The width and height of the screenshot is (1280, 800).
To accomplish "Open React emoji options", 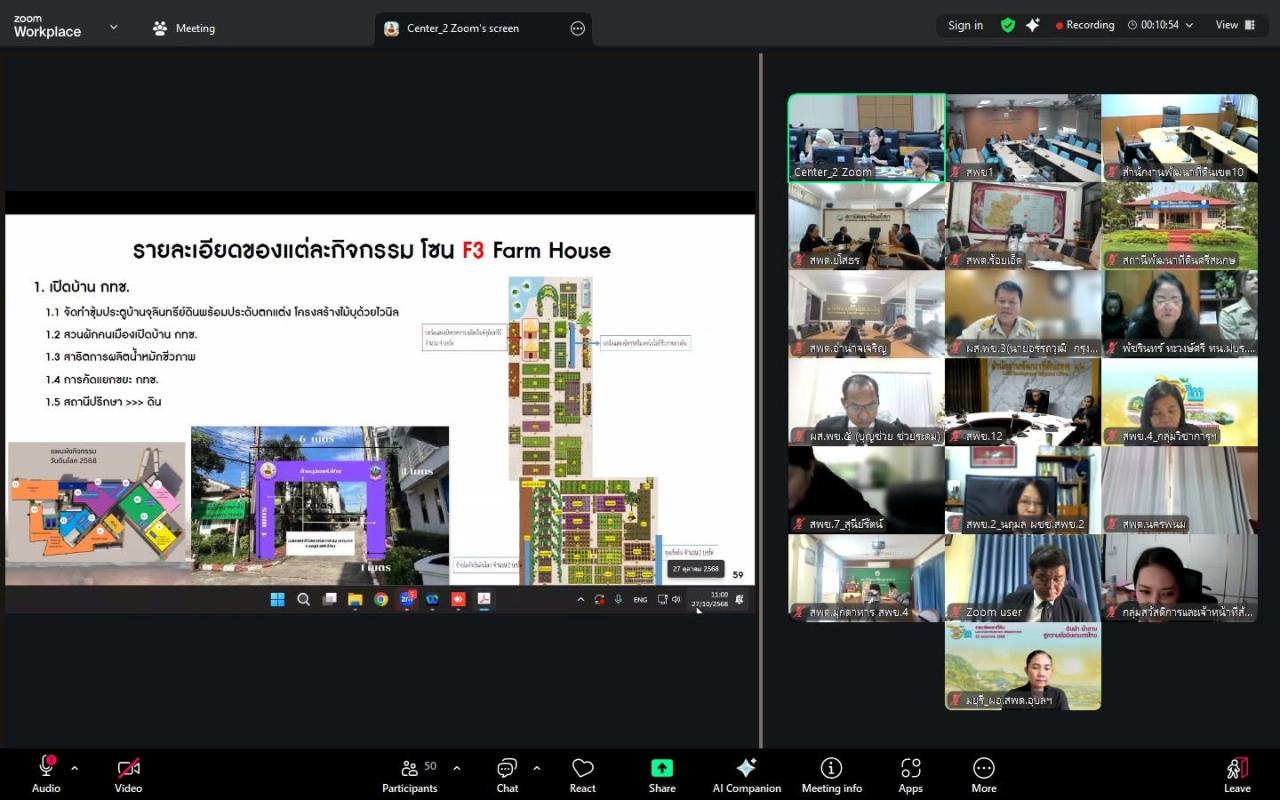I will pos(583,774).
